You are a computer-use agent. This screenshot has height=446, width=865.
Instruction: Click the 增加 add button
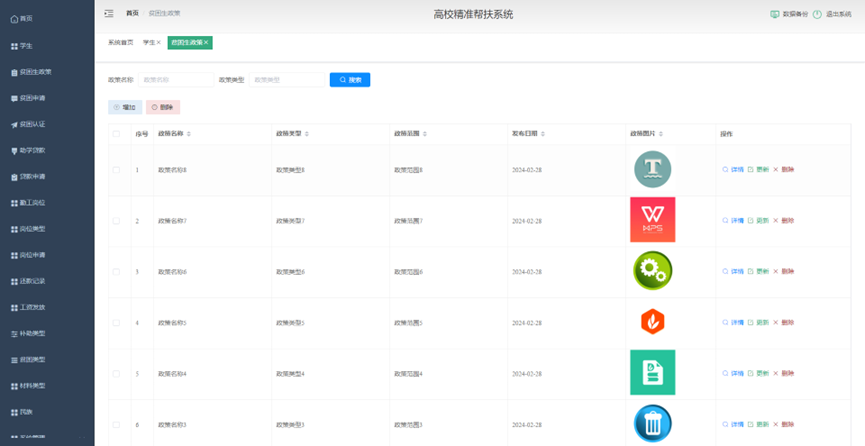[125, 107]
